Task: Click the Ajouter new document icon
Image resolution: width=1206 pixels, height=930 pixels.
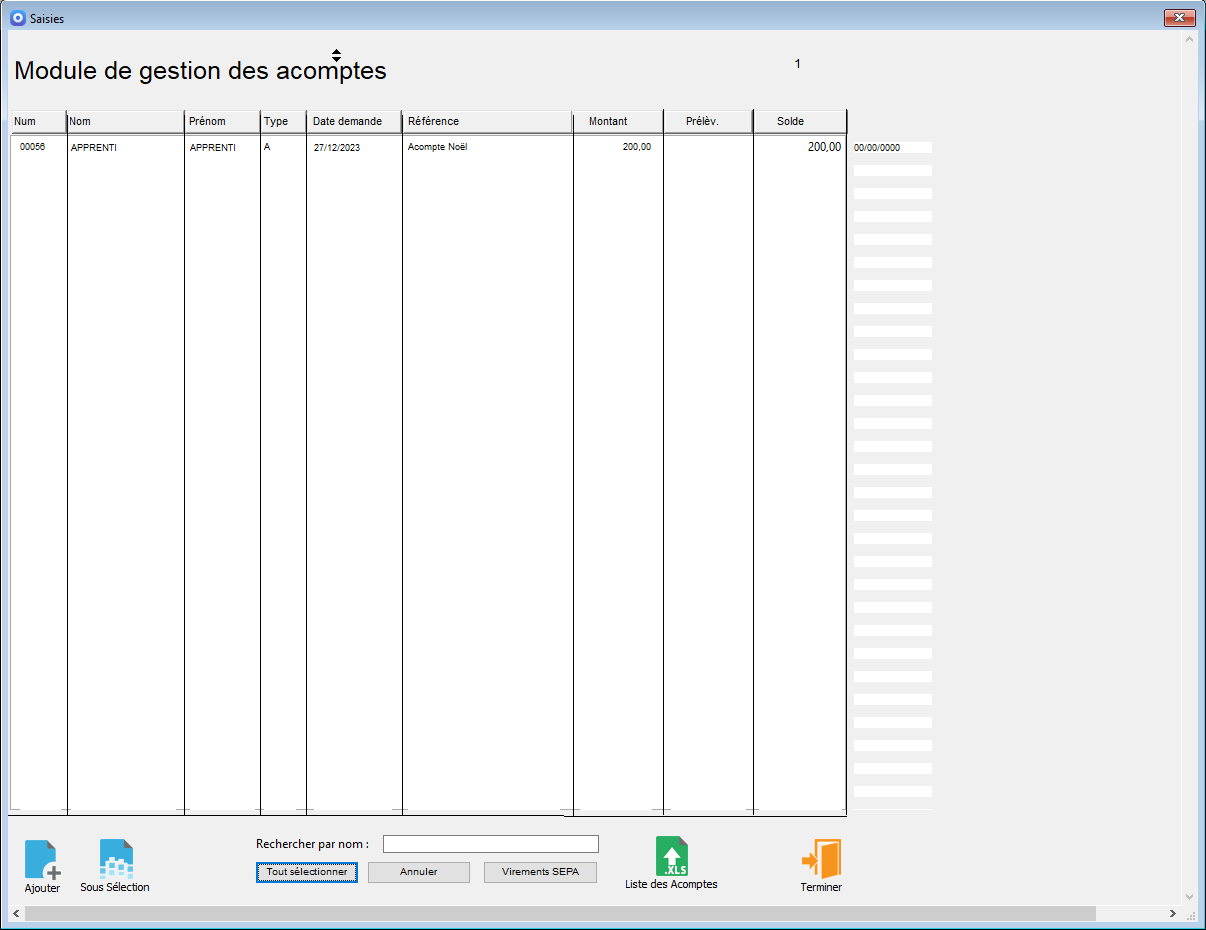Action: point(41,860)
